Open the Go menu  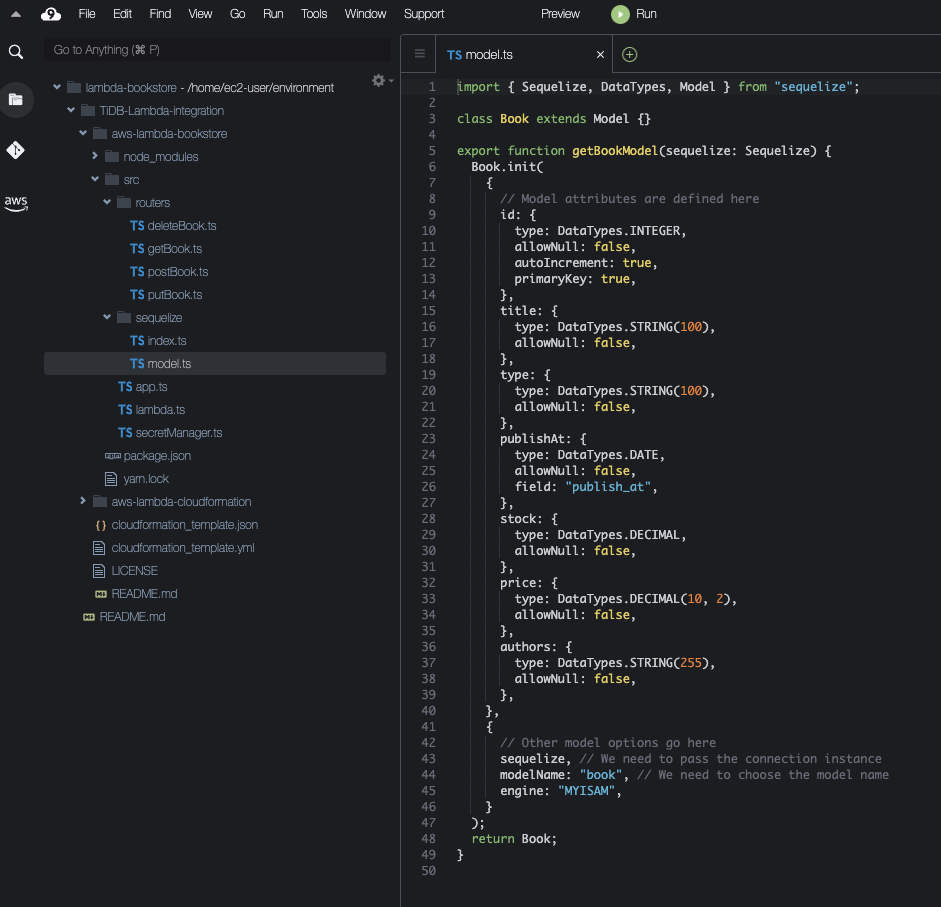pyautogui.click(x=238, y=14)
